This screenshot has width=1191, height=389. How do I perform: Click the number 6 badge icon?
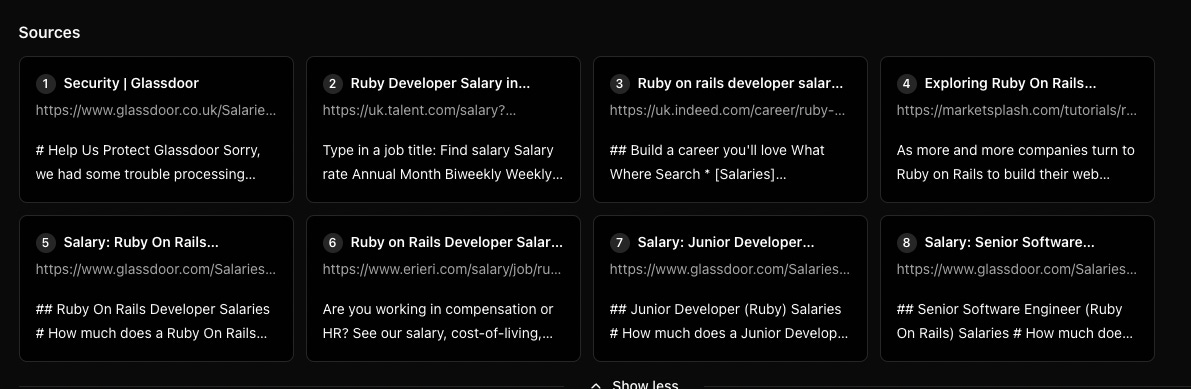(333, 243)
